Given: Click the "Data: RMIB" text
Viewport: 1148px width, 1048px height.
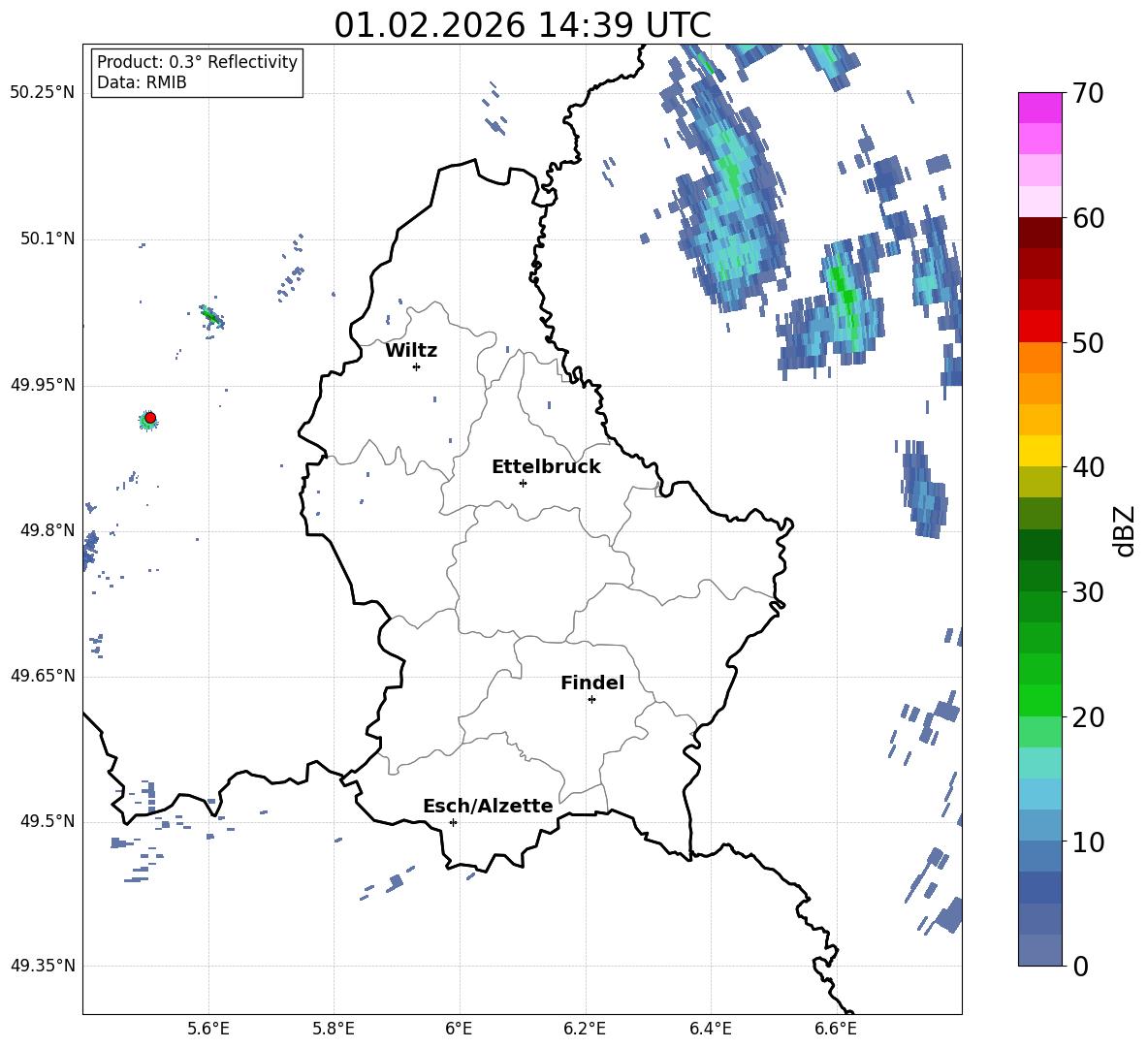Looking at the screenshot, I should [x=142, y=82].
